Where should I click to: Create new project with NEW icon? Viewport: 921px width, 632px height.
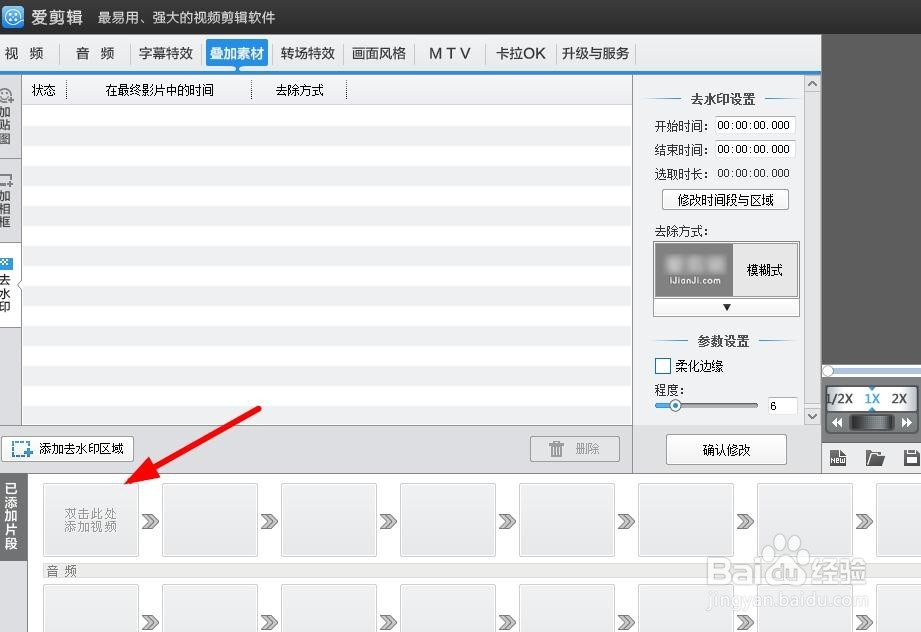(838, 458)
